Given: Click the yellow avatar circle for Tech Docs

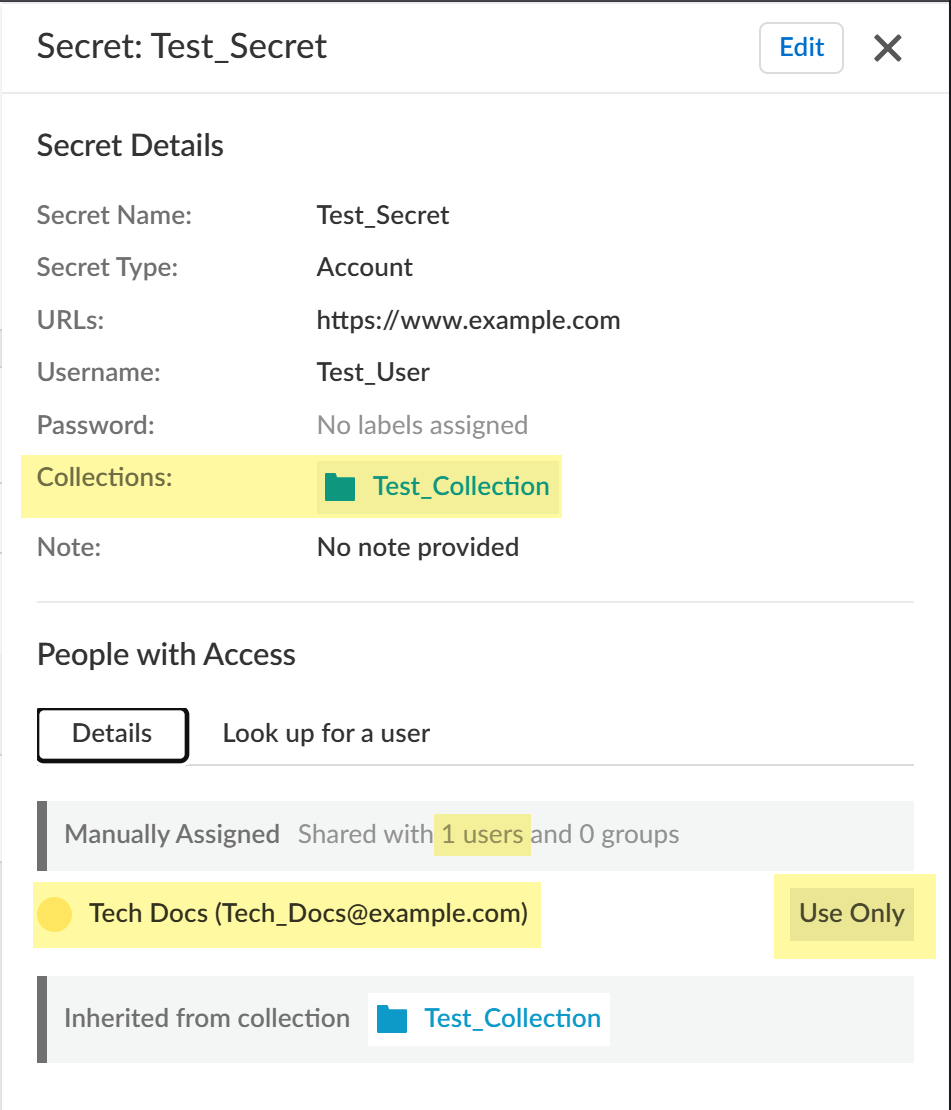Looking at the screenshot, I should click(x=54, y=914).
